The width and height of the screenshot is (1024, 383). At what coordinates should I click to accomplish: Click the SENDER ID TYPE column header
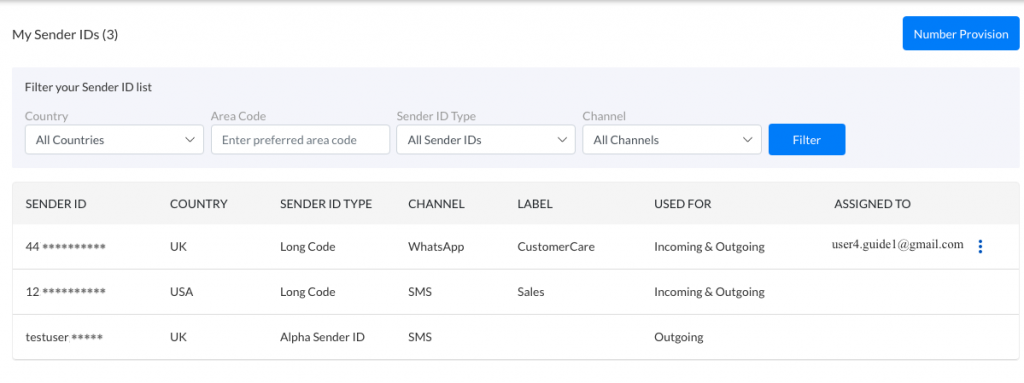[326, 204]
